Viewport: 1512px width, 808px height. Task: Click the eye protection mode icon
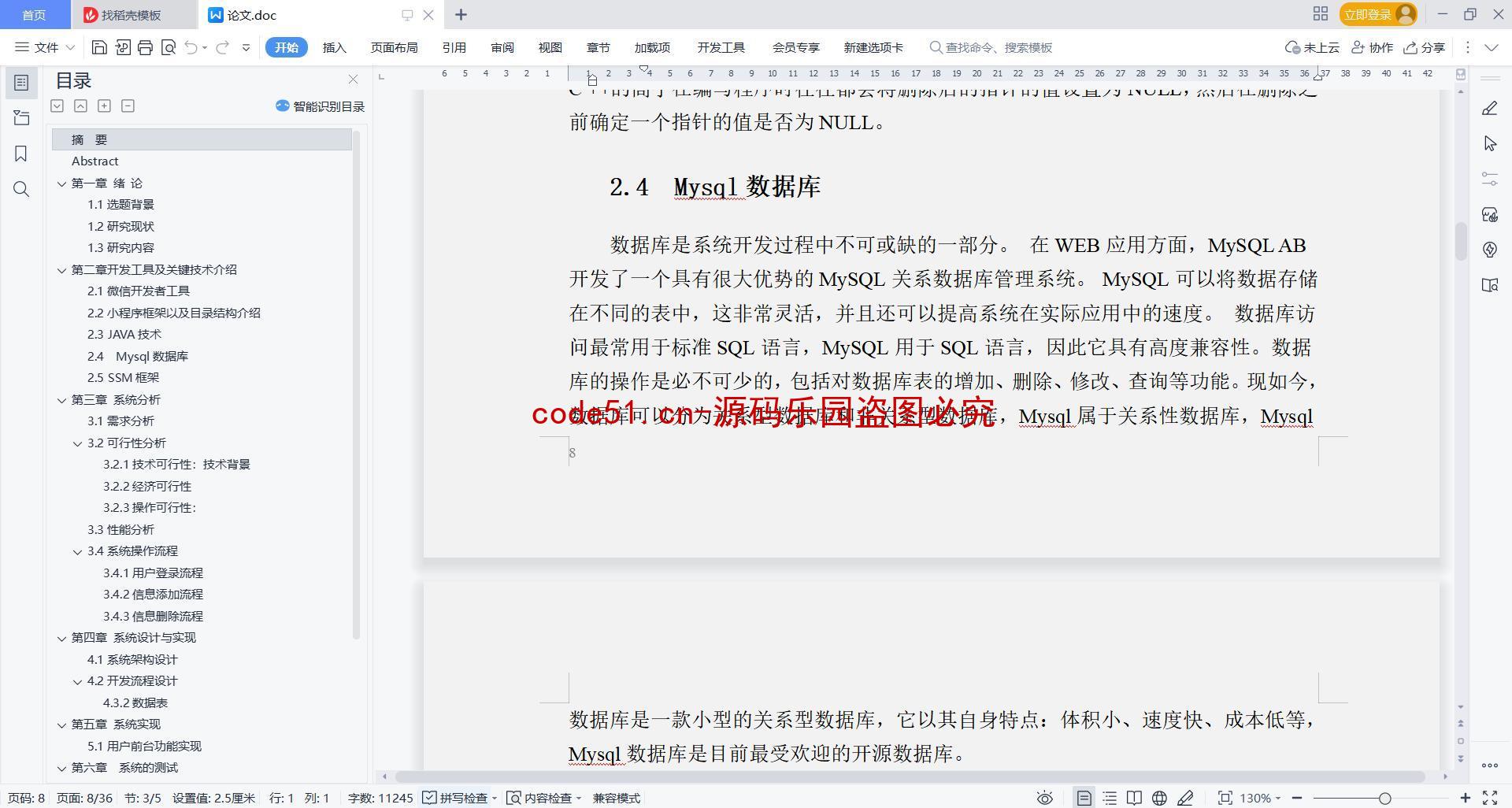[1044, 798]
